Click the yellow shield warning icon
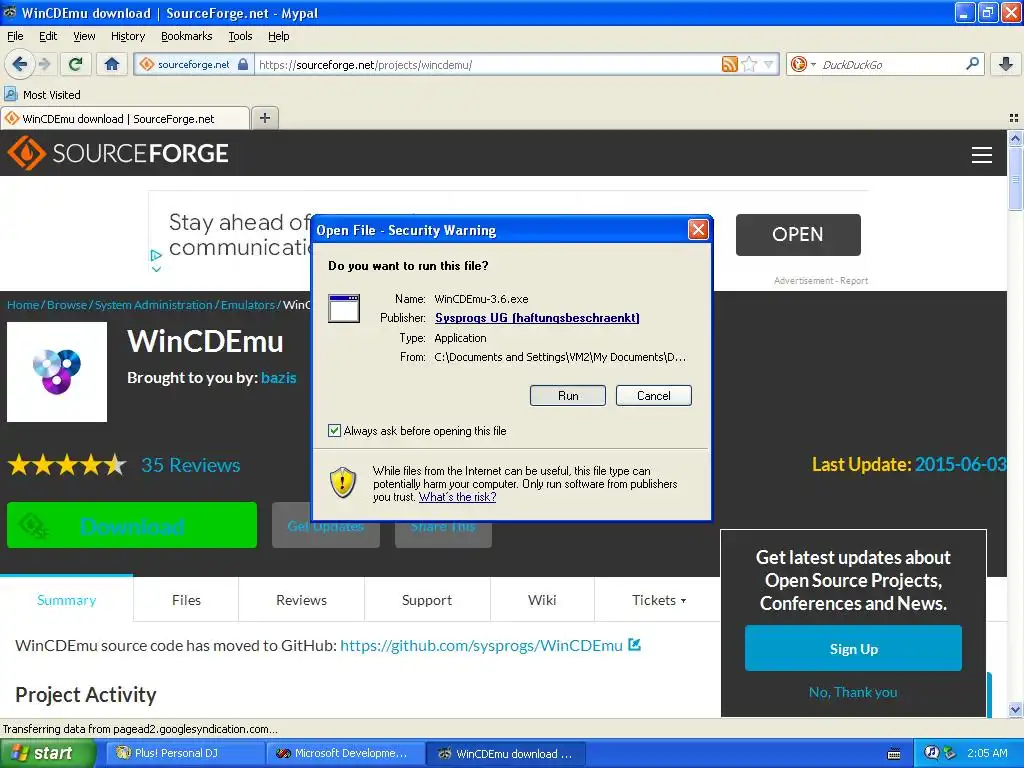Screen dimensions: 1024x768 point(343,483)
